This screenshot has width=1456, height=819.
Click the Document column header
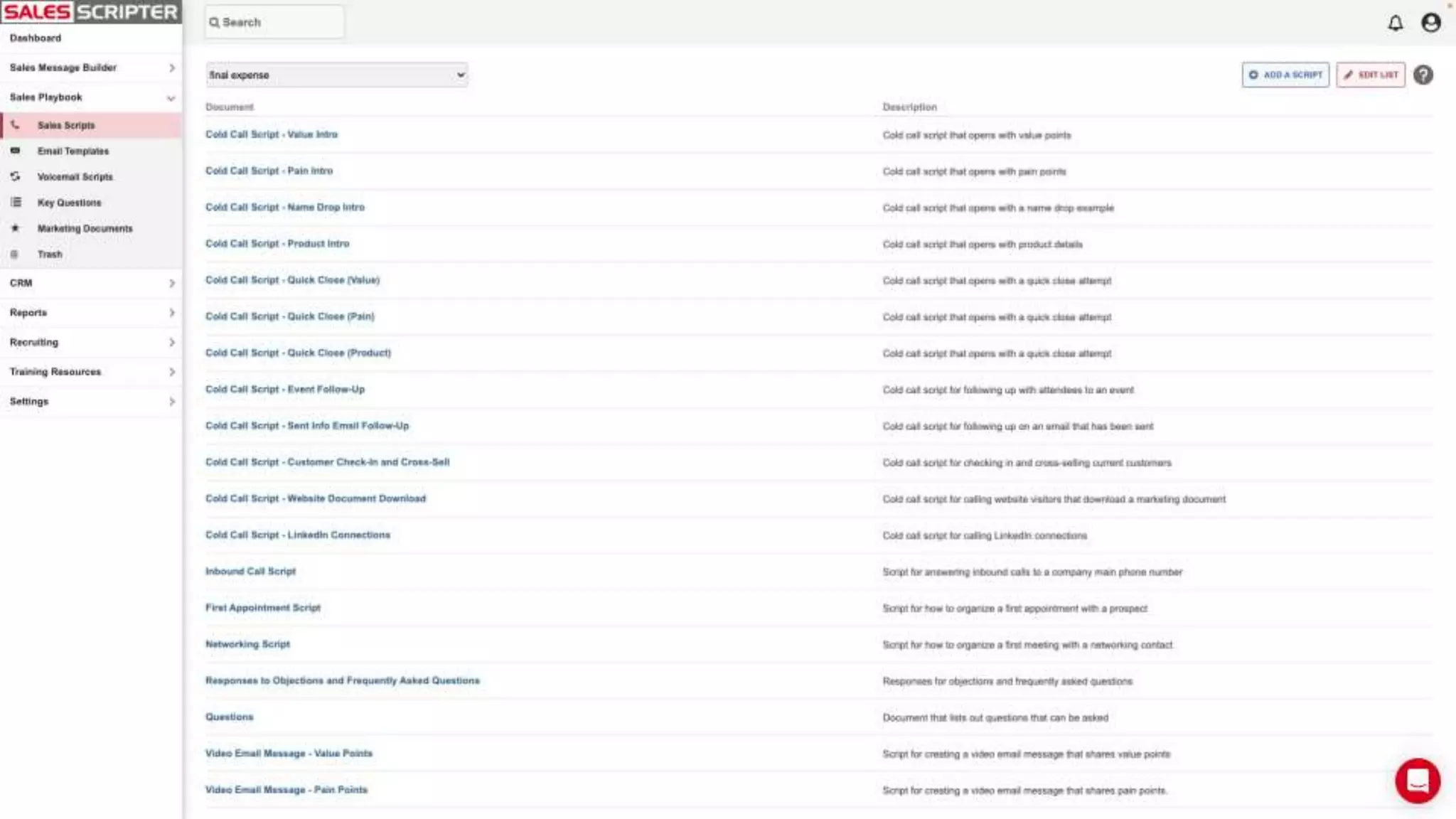click(230, 107)
